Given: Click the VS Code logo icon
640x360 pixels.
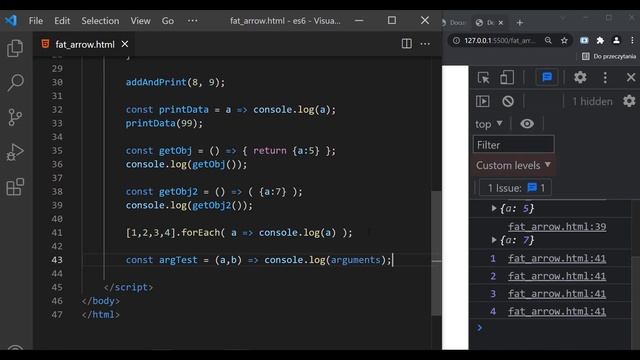Looking at the screenshot, I should point(10,20).
